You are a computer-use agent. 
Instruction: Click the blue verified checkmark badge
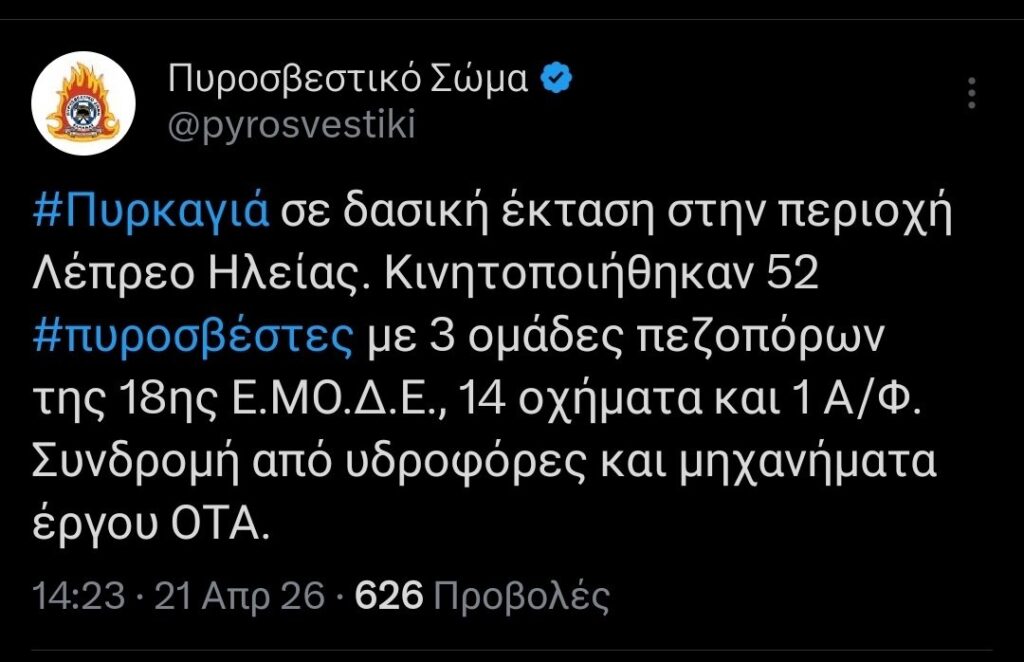click(x=556, y=77)
